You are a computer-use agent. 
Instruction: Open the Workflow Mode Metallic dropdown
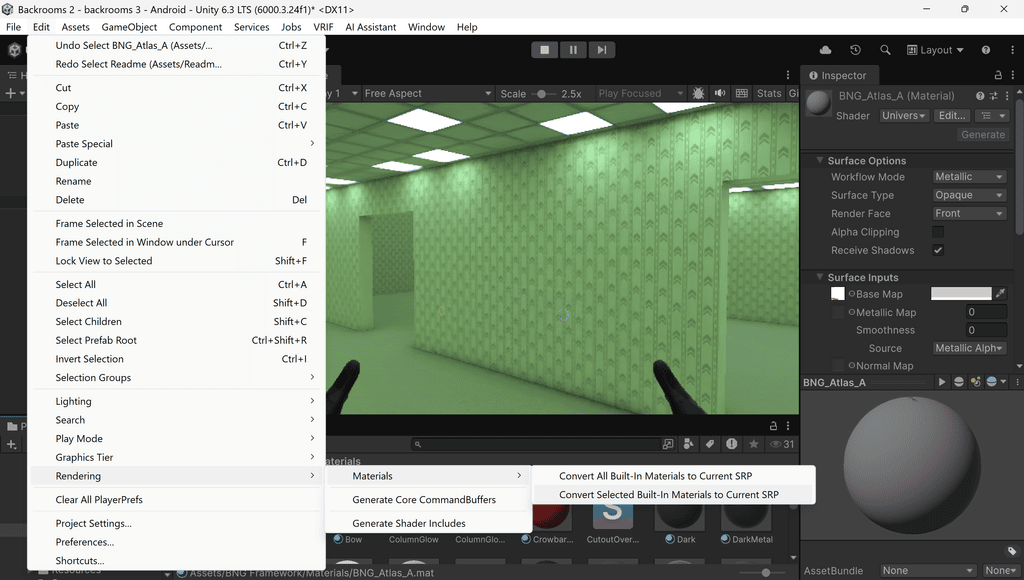pos(969,177)
